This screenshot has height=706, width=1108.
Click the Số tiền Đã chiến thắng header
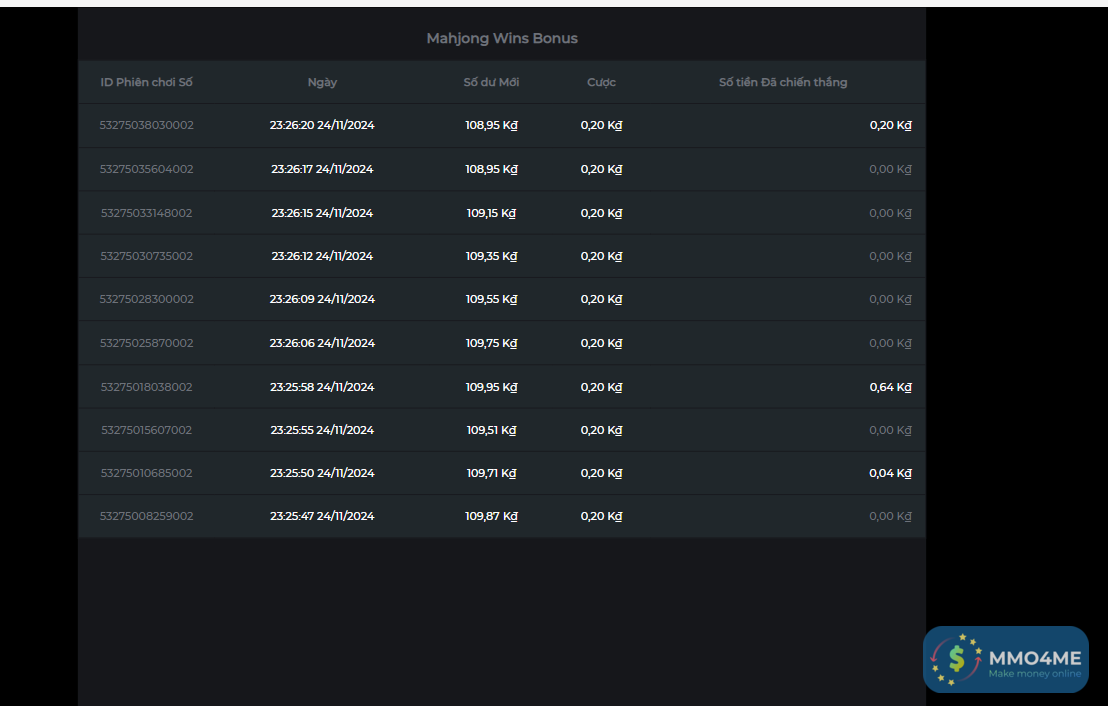tap(783, 82)
